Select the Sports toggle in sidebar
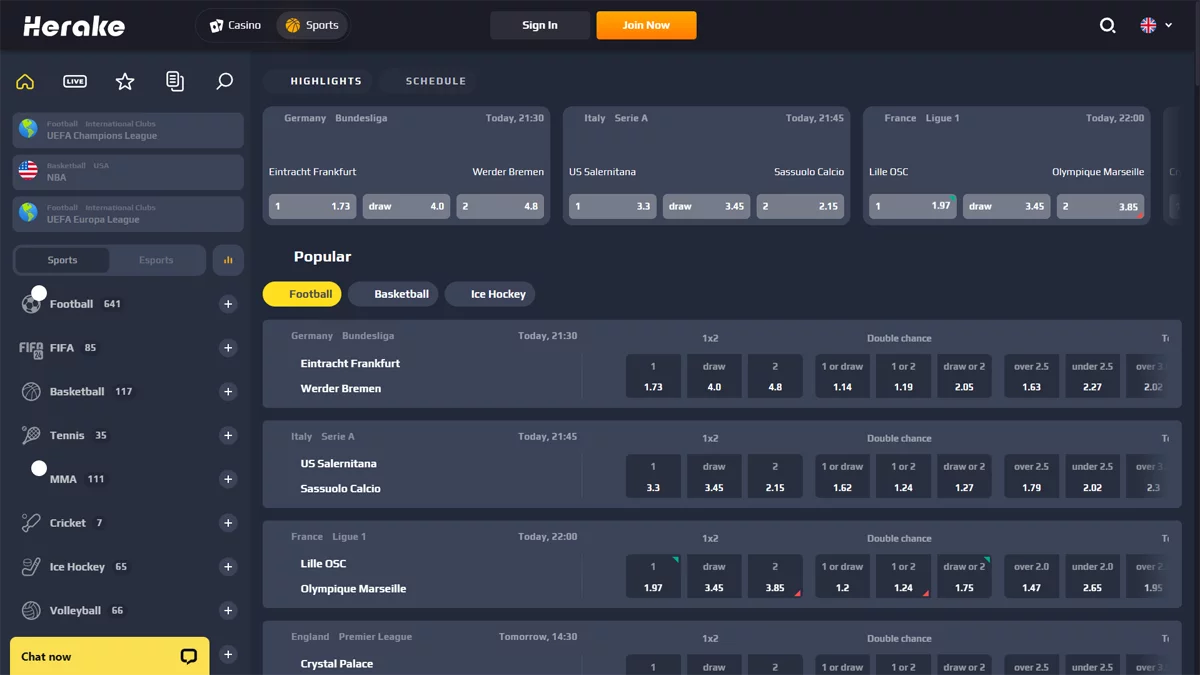The width and height of the screenshot is (1200, 675). pos(62,260)
